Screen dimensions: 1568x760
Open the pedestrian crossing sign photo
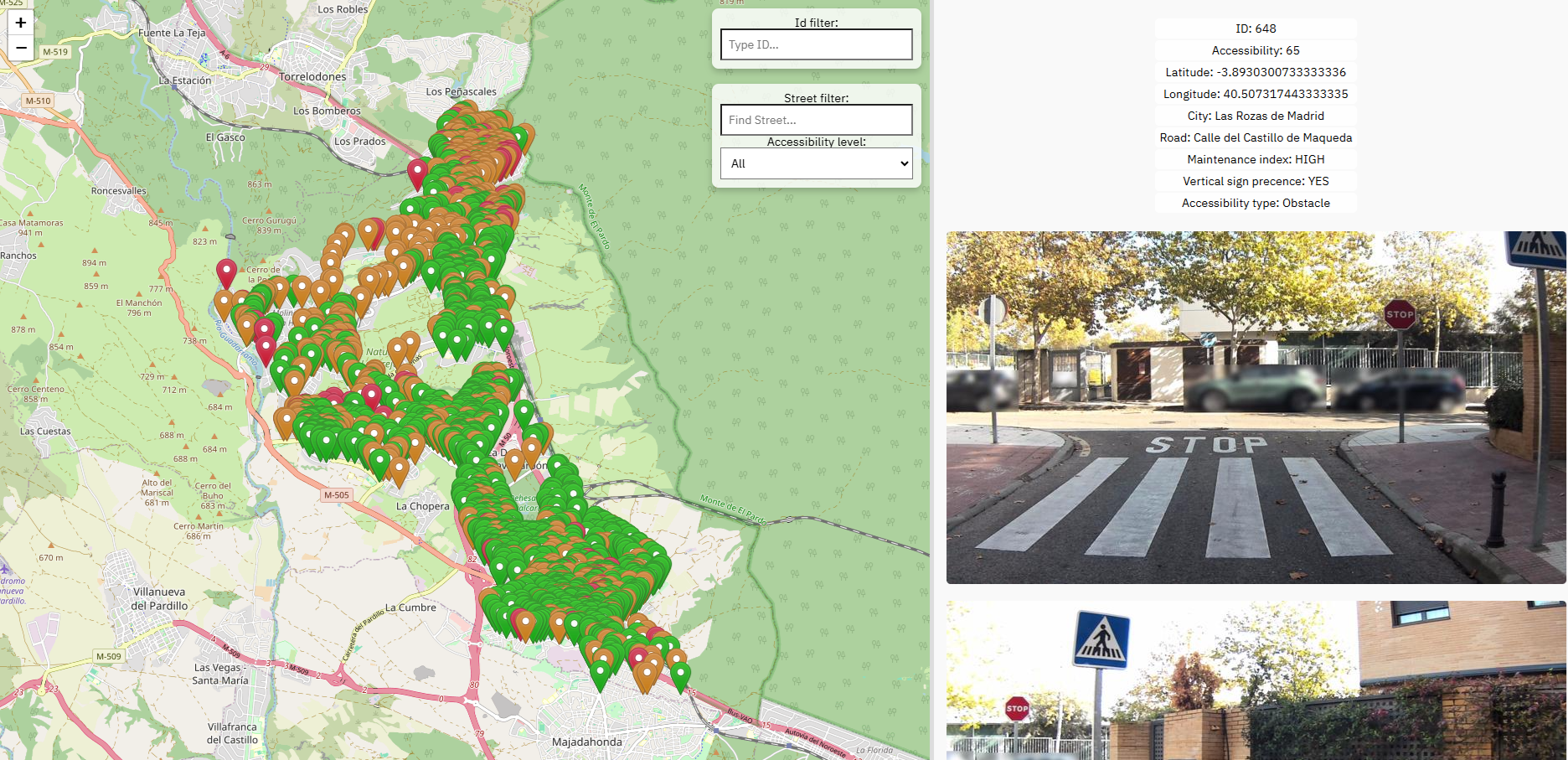point(1256,680)
